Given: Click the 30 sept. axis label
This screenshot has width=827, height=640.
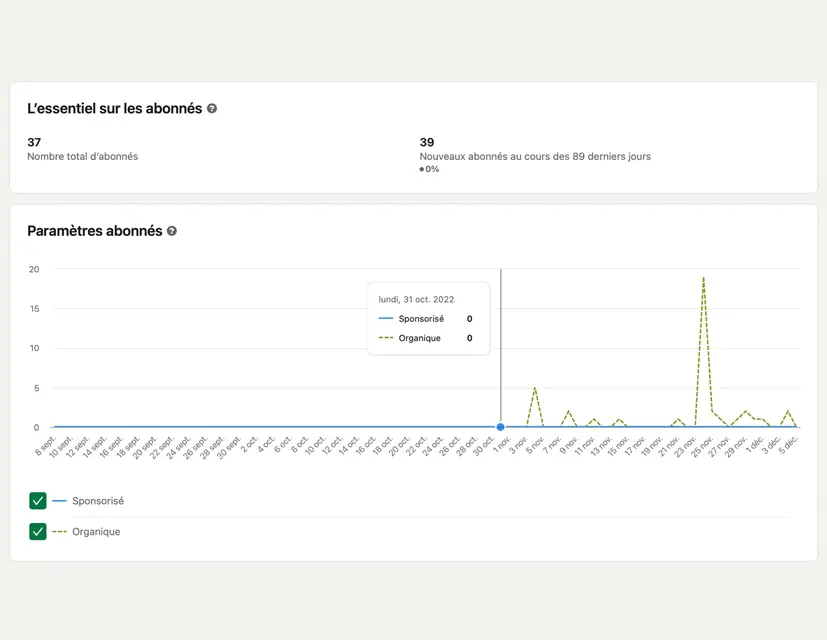Looking at the screenshot, I should pos(228,447).
